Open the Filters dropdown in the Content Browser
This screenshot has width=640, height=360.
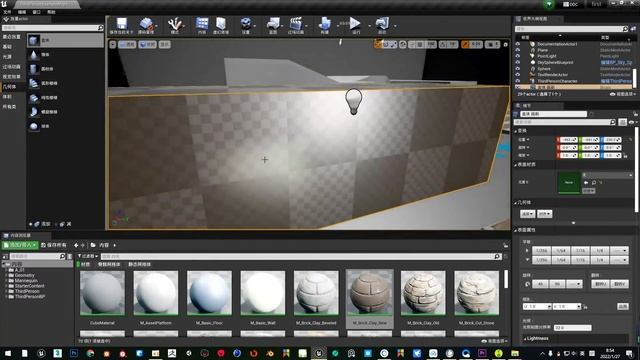(88, 256)
